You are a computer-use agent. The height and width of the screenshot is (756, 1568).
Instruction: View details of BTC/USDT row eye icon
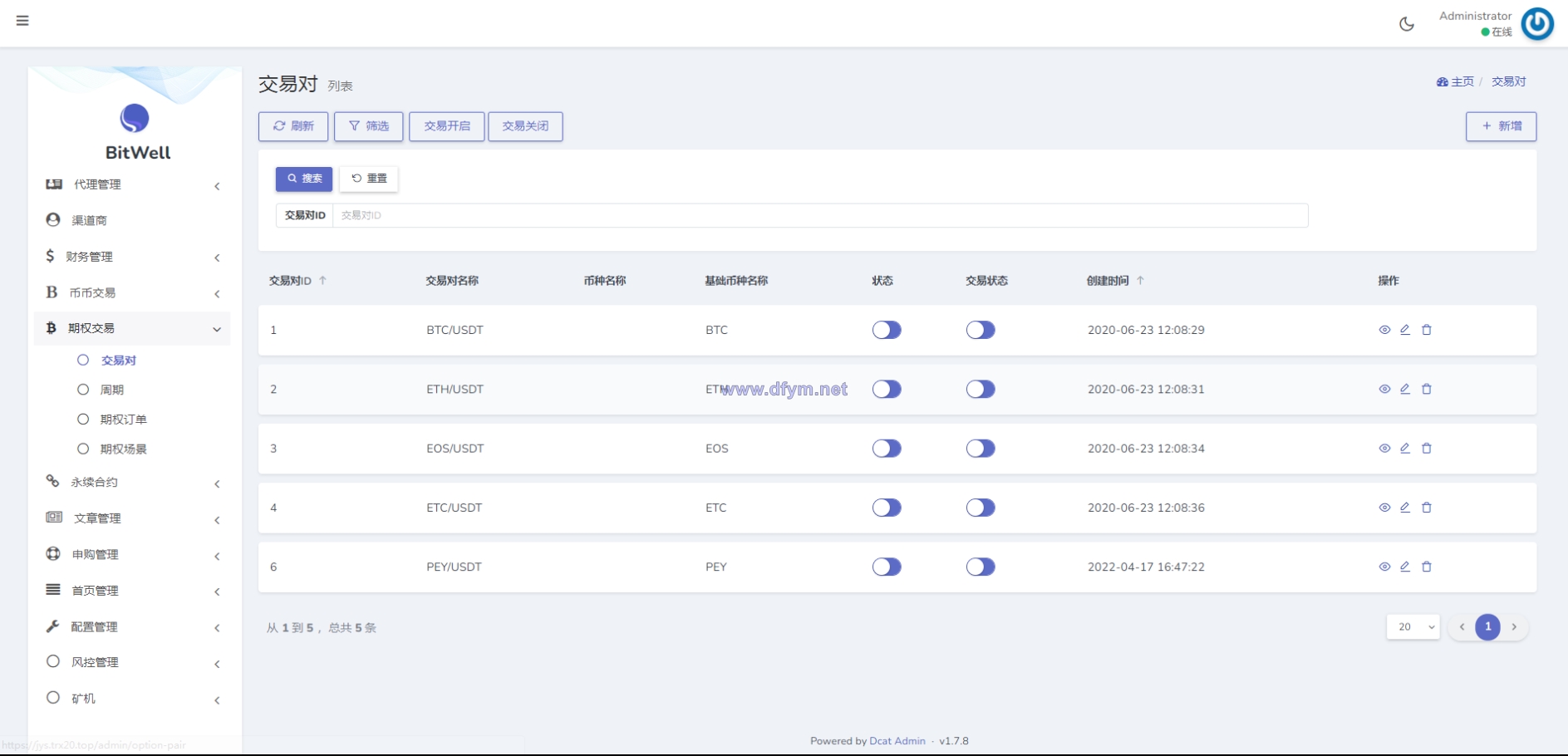click(1384, 330)
